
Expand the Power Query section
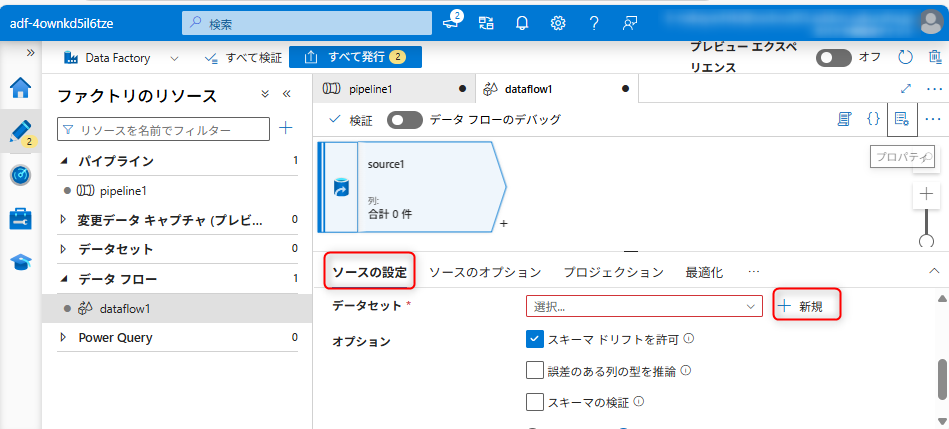[x=63, y=338]
